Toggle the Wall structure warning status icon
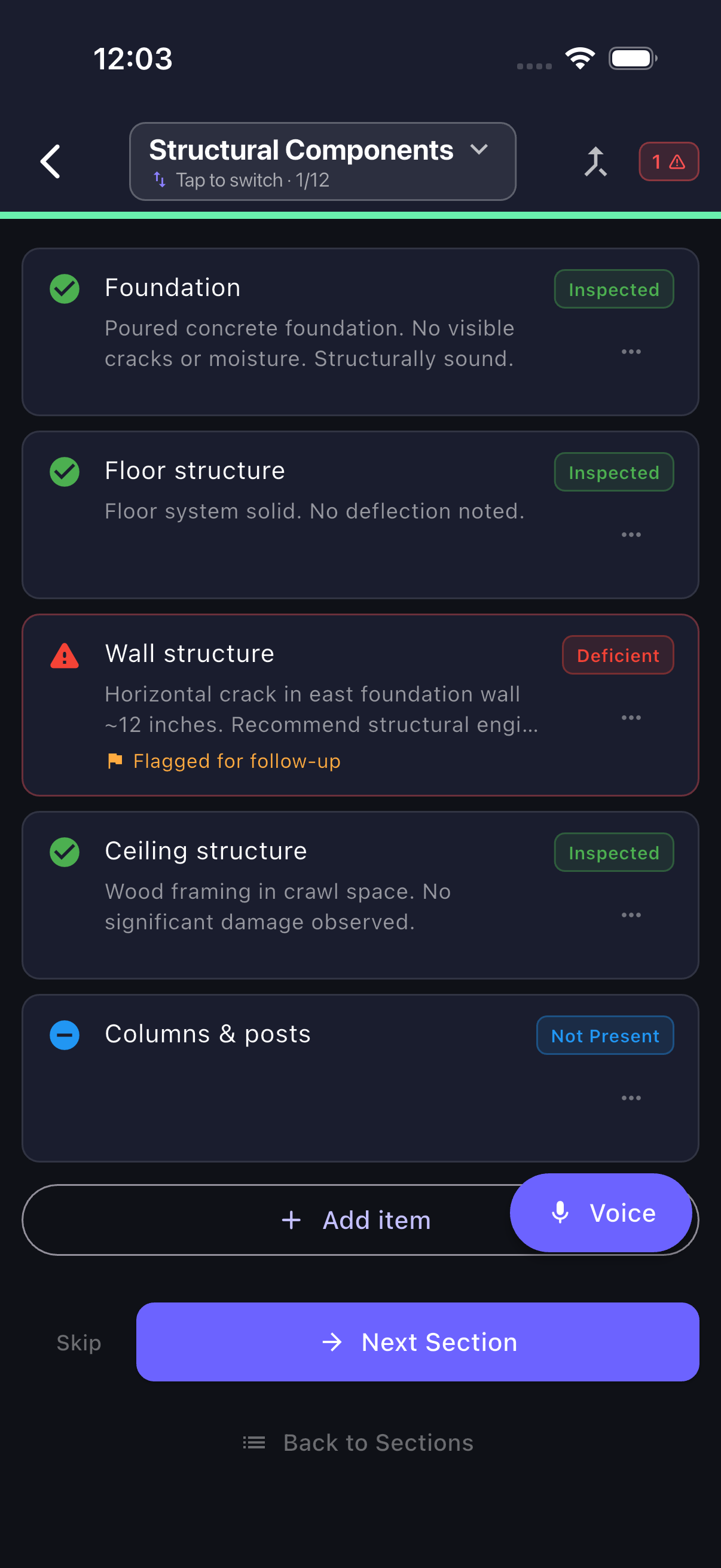721x1568 pixels. point(65,656)
